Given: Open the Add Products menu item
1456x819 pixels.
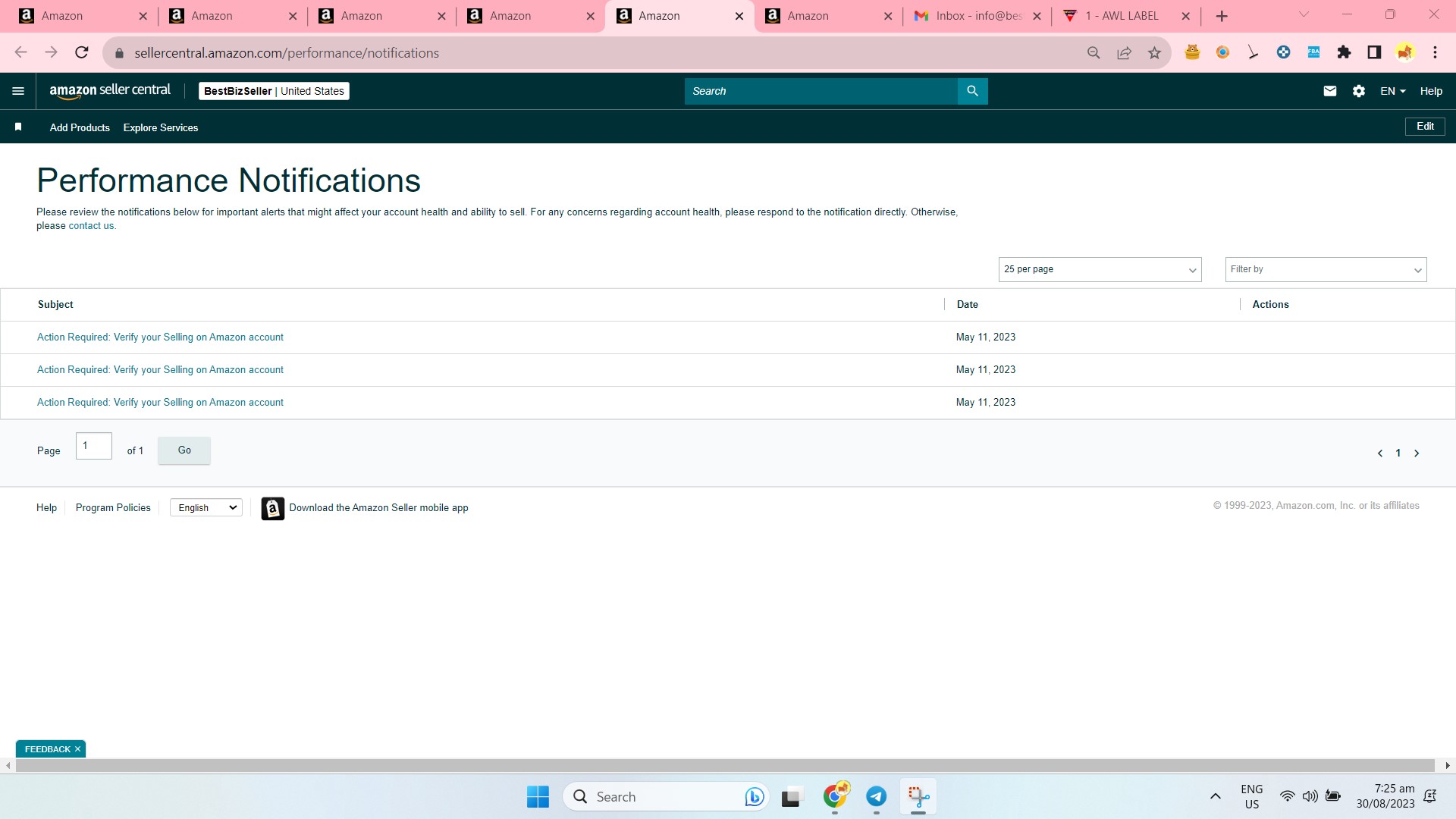Looking at the screenshot, I should pyautogui.click(x=80, y=127).
